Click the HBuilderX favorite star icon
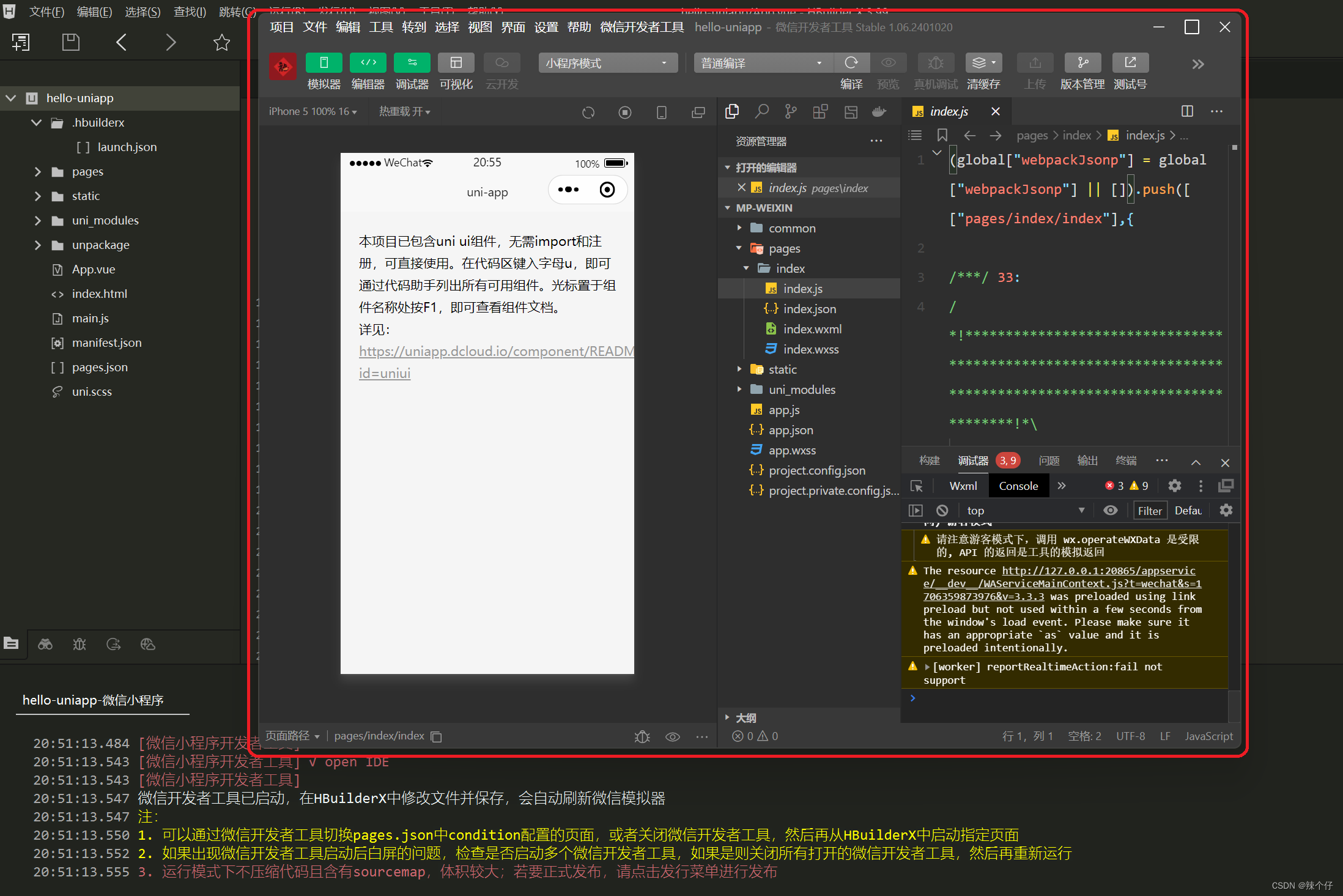The image size is (1343, 896). [221, 42]
